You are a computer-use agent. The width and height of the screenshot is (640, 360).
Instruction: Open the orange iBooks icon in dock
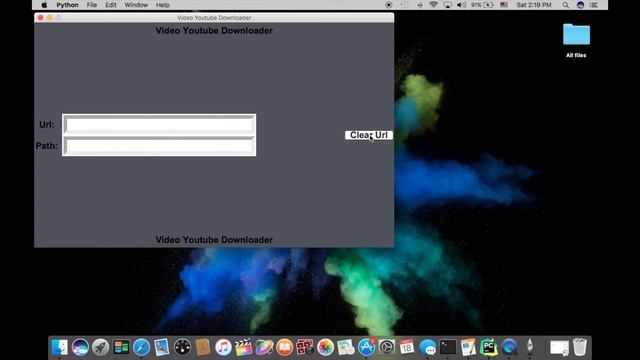(x=284, y=347)
